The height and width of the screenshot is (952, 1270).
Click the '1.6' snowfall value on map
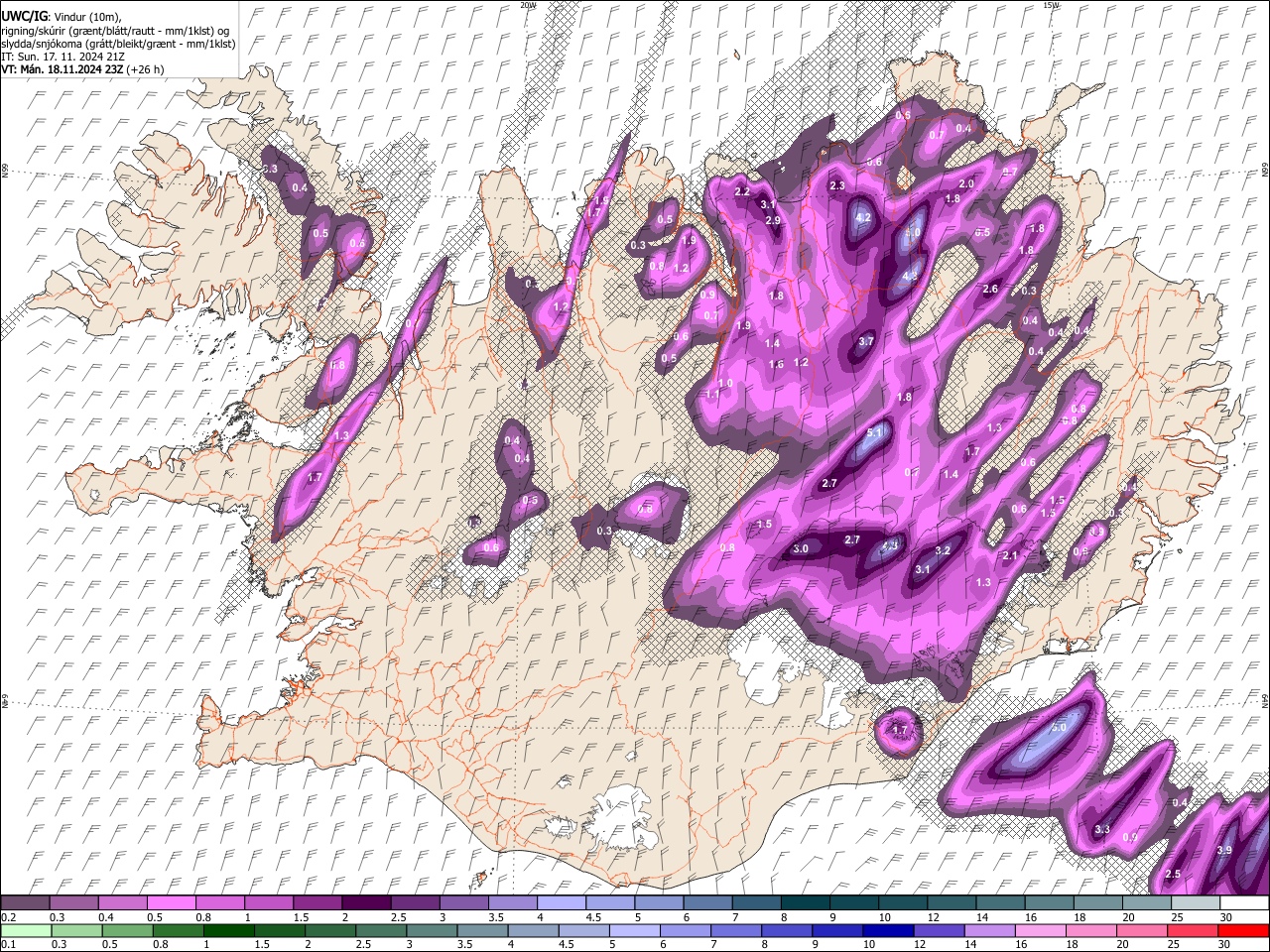[776, 365]
